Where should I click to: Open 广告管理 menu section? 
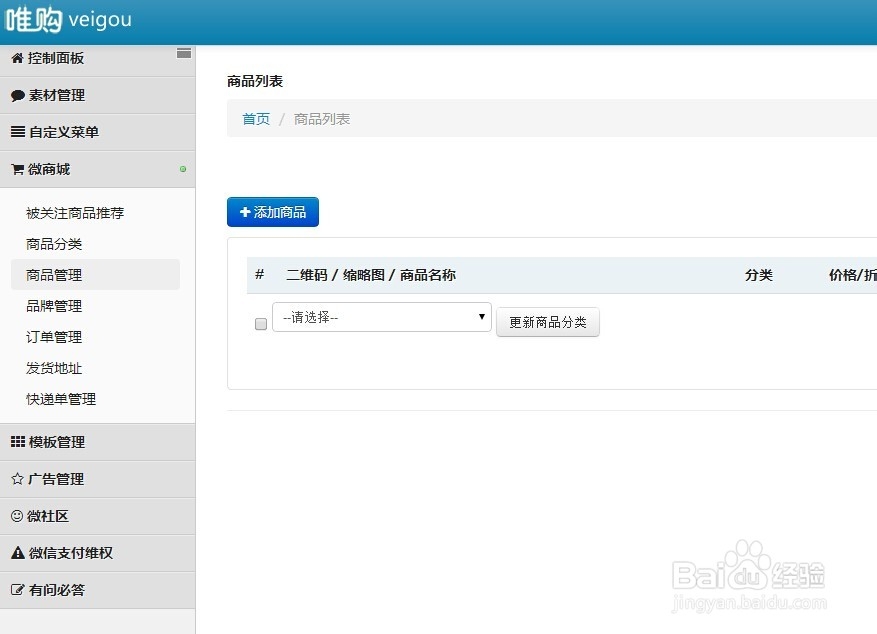(97, 479)
